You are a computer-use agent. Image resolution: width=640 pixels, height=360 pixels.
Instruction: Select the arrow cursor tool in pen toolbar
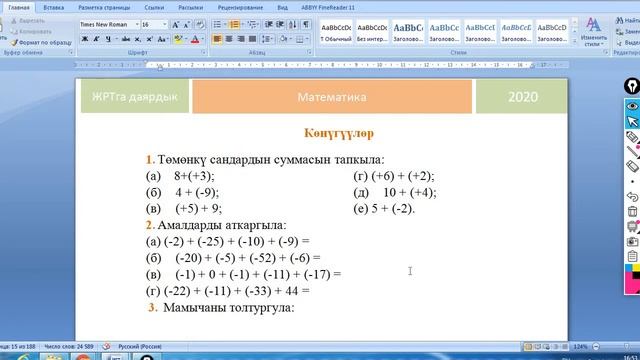coord(632,122)
